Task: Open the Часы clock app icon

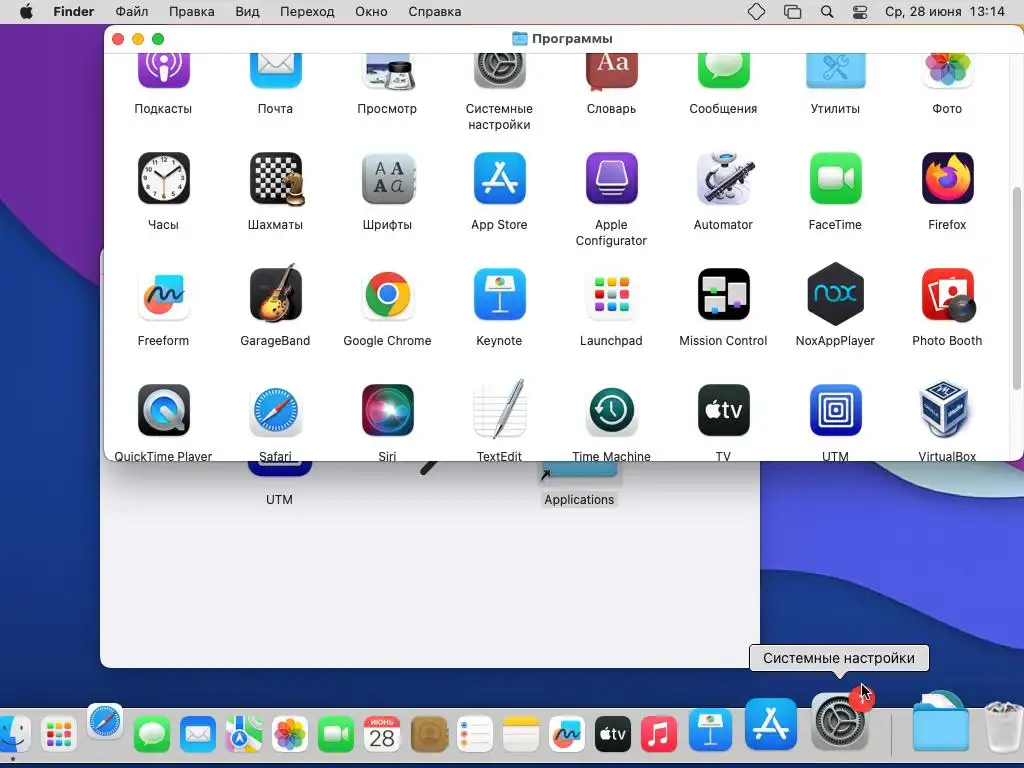Action: [163, 178]
